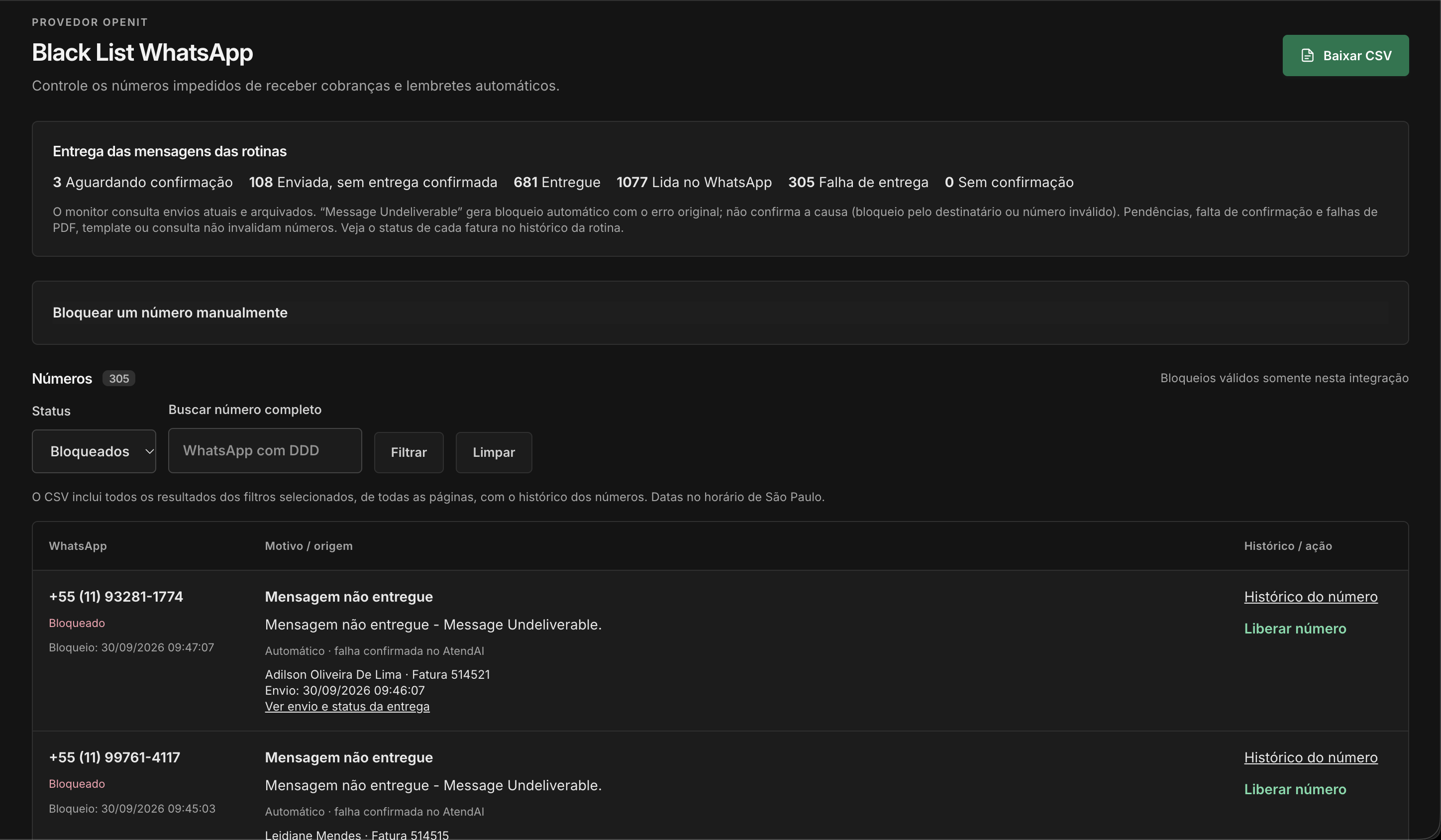
Task: Click the Bloqueio: 30/09/2026 09:47:07 timestamp
Action: coord(131,647)
